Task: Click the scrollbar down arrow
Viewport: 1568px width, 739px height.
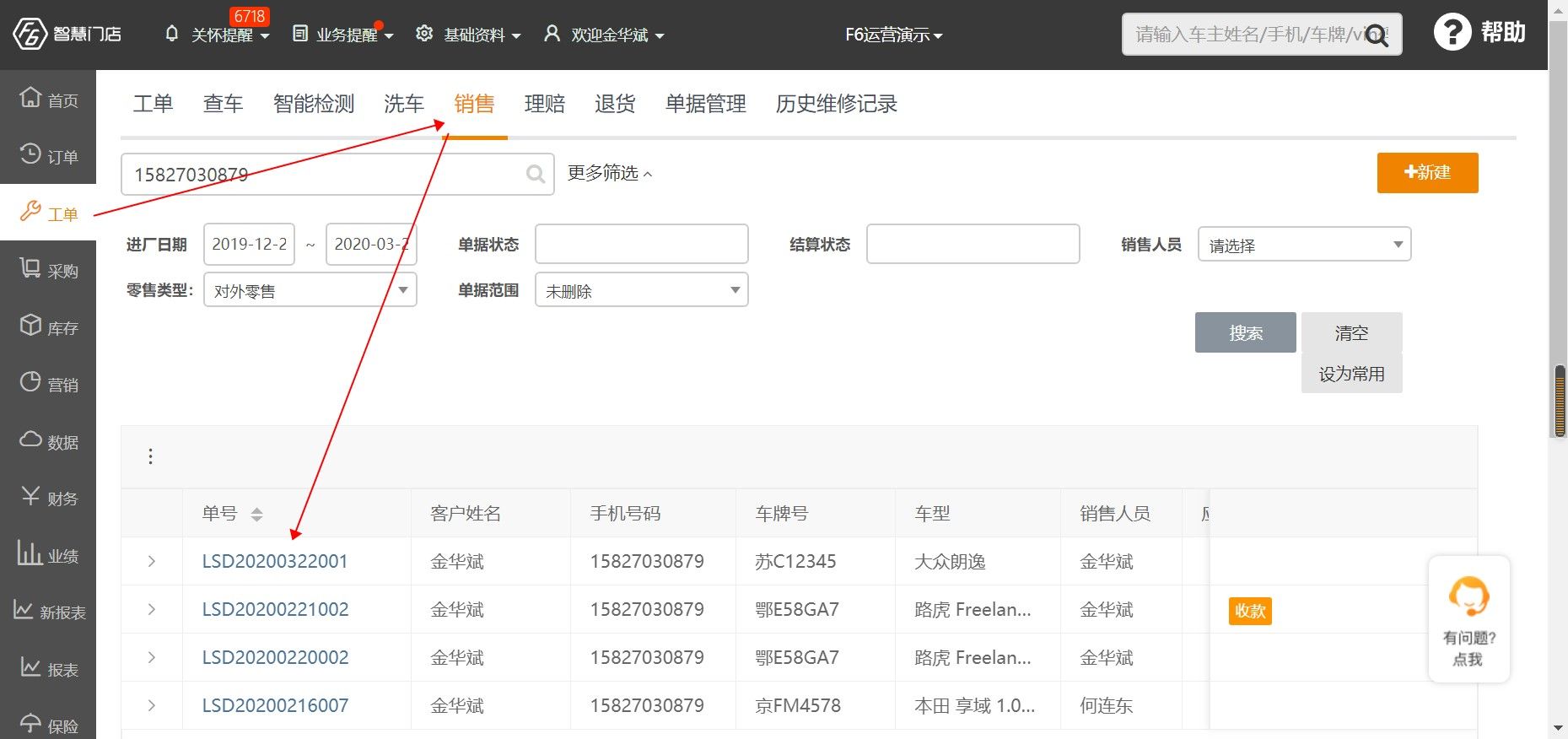Action: pyautogui.click(x=1559, y=729)
